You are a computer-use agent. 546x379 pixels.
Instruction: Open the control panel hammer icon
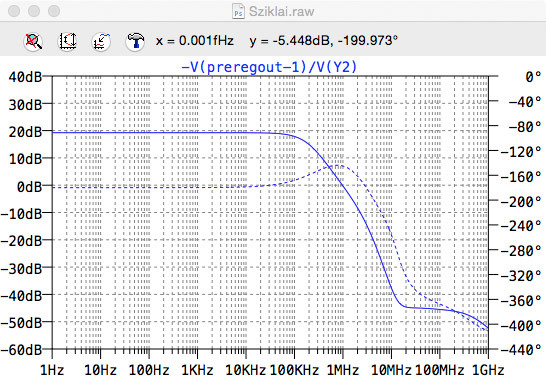tap(135, 41)
